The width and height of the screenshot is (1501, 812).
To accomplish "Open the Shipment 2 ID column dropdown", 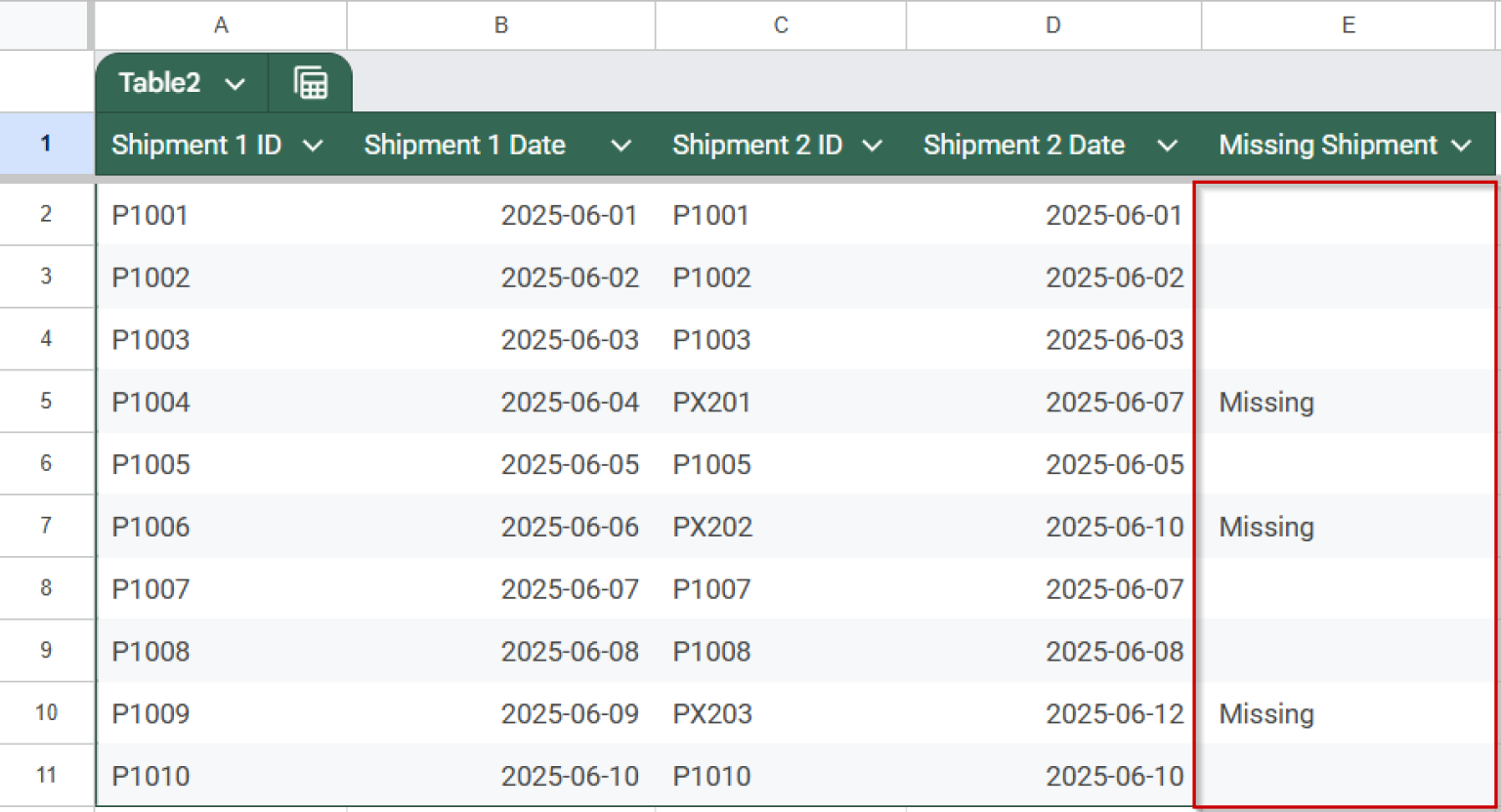I will (875, 145).
